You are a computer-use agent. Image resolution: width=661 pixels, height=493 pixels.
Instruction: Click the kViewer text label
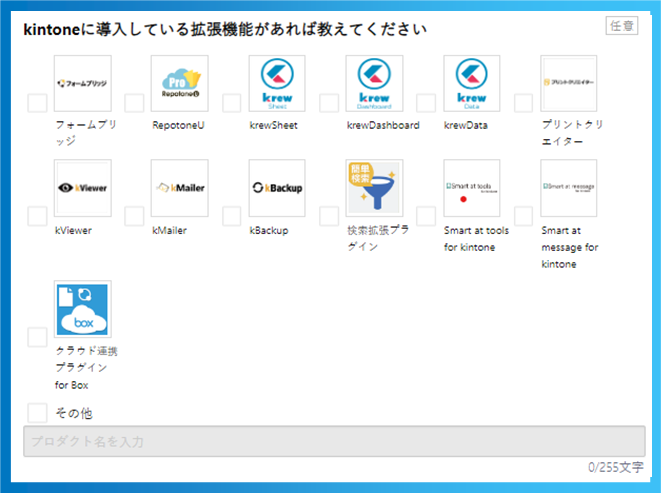click(x=73, y=230)
